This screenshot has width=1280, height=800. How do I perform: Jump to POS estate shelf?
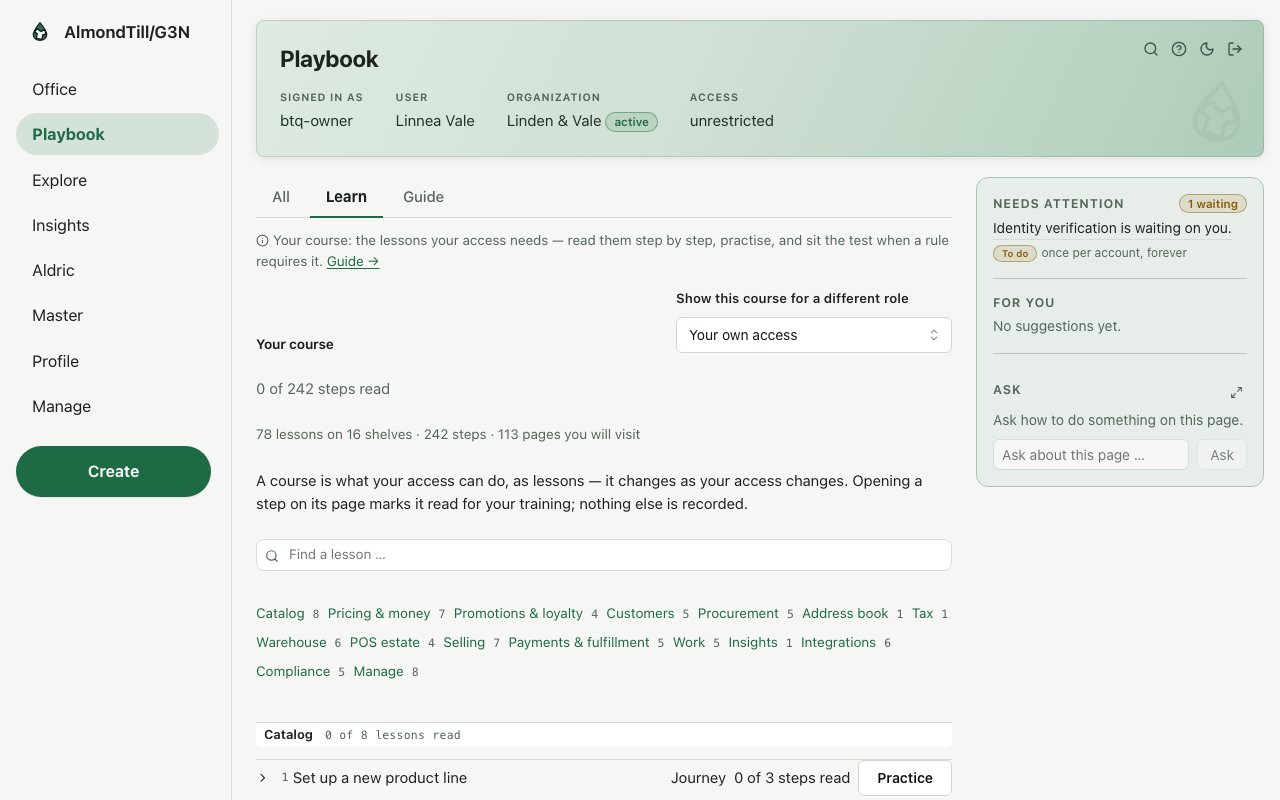pyautogui.click(x=385, y=642)
